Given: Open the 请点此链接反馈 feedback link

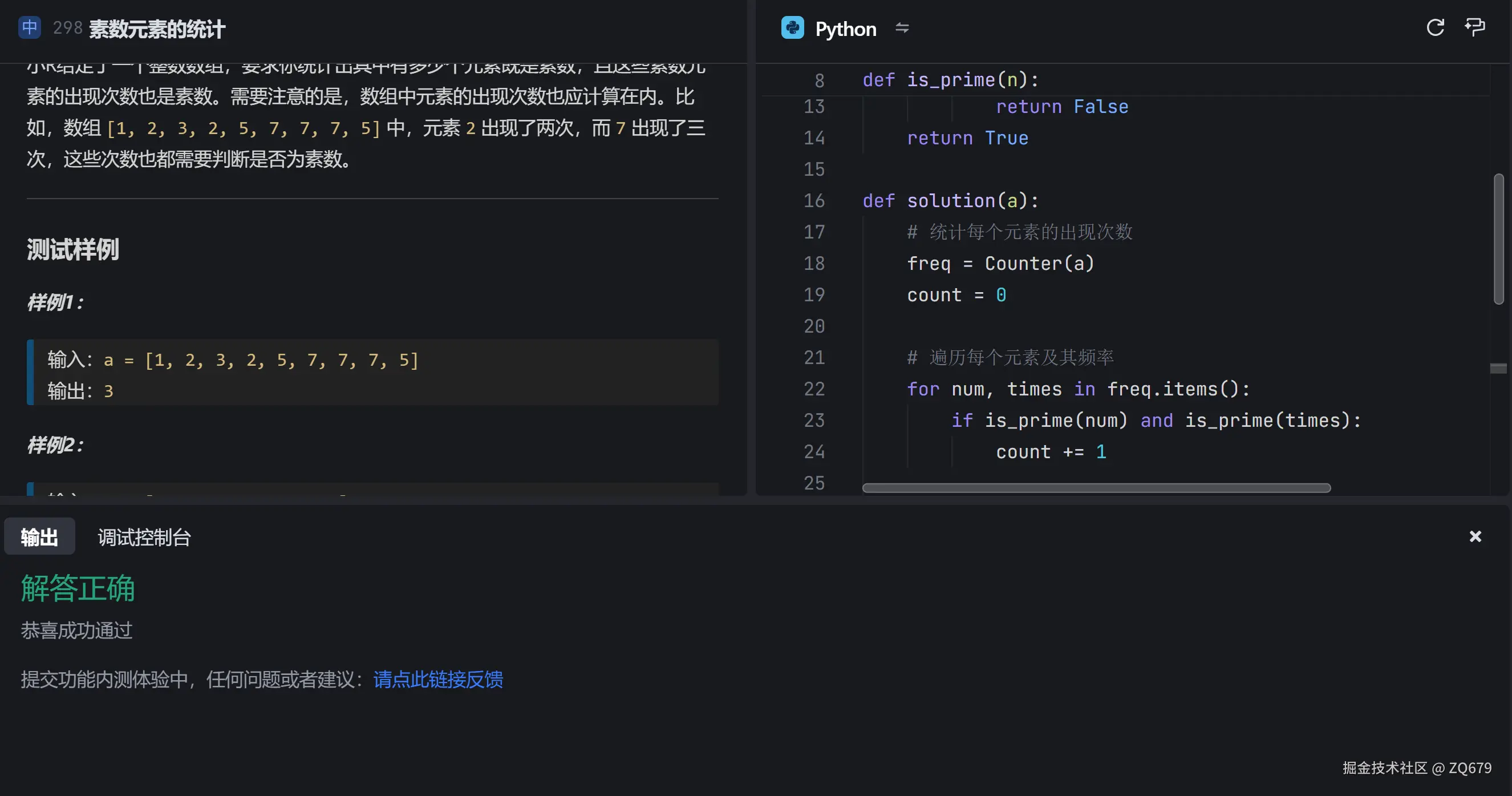Looking at the screenshot, I should [x=438, y=679].
